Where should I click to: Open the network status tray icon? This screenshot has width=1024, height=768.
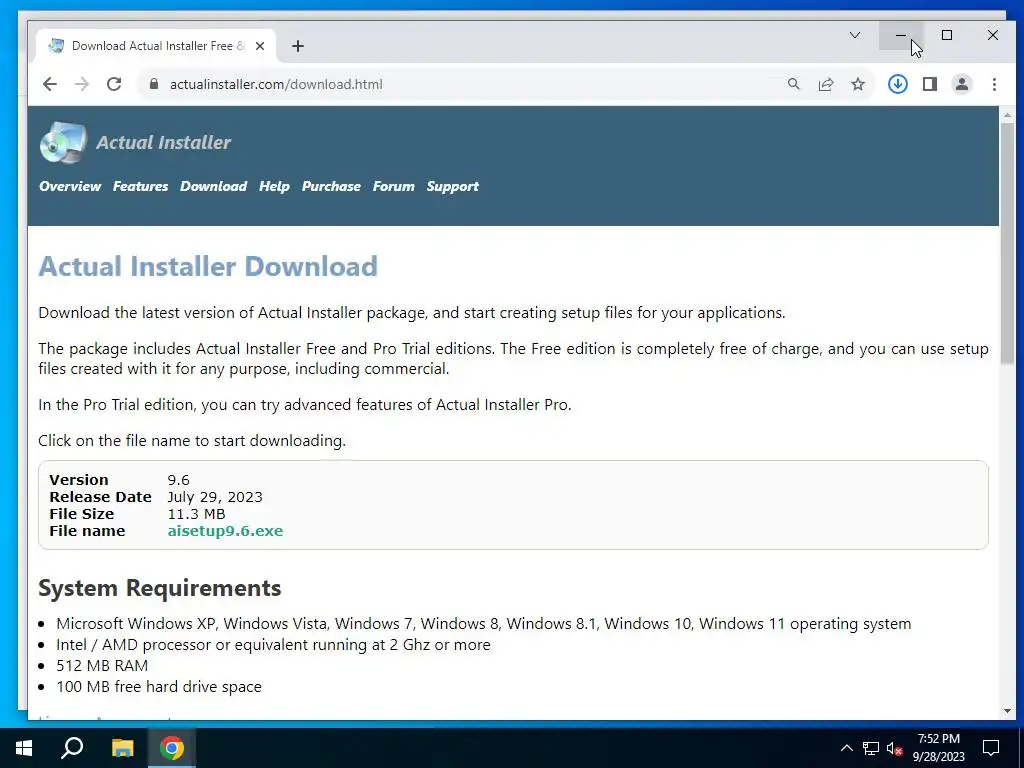click(x=871, y=748)
